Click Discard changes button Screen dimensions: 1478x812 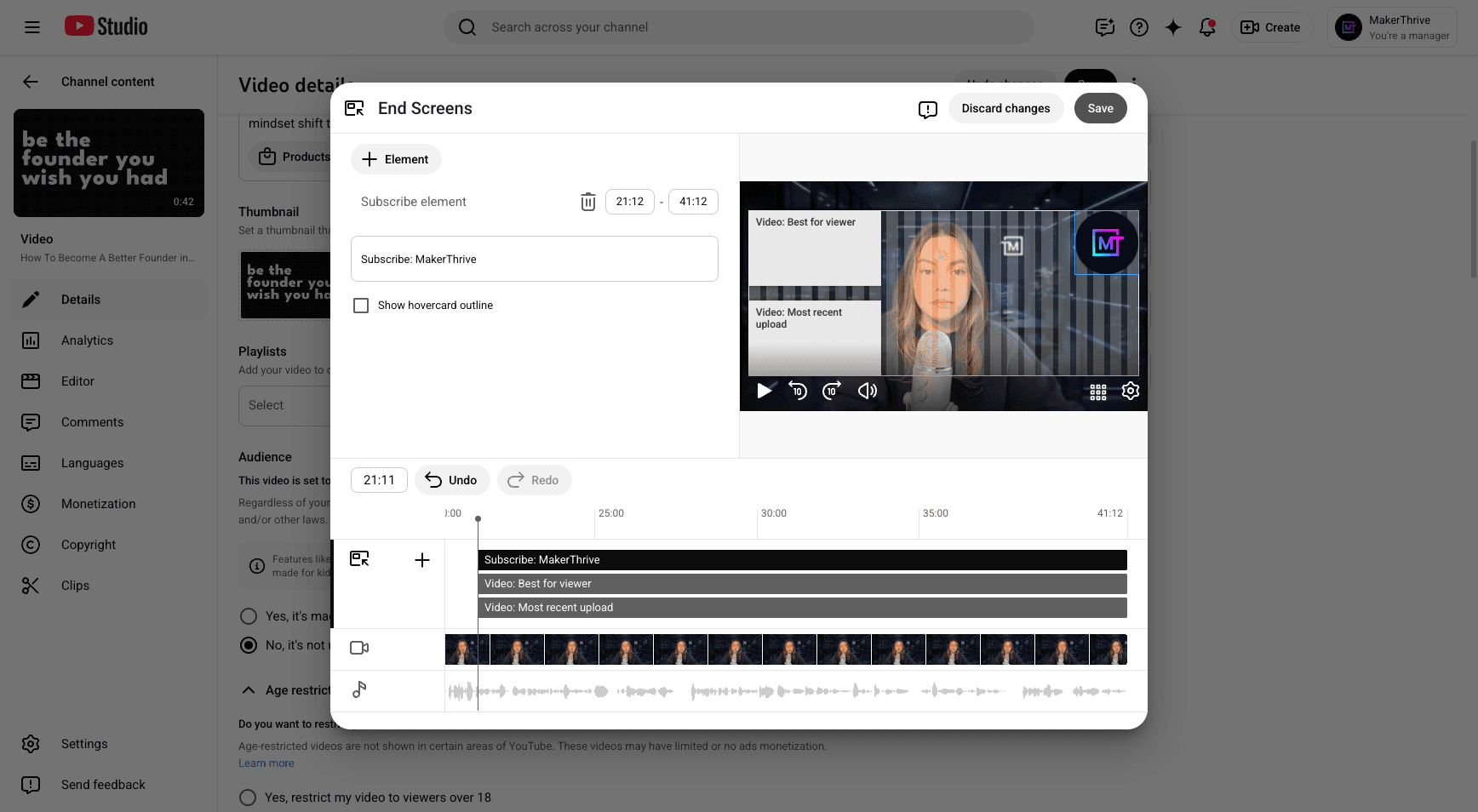pos(1005,108)
